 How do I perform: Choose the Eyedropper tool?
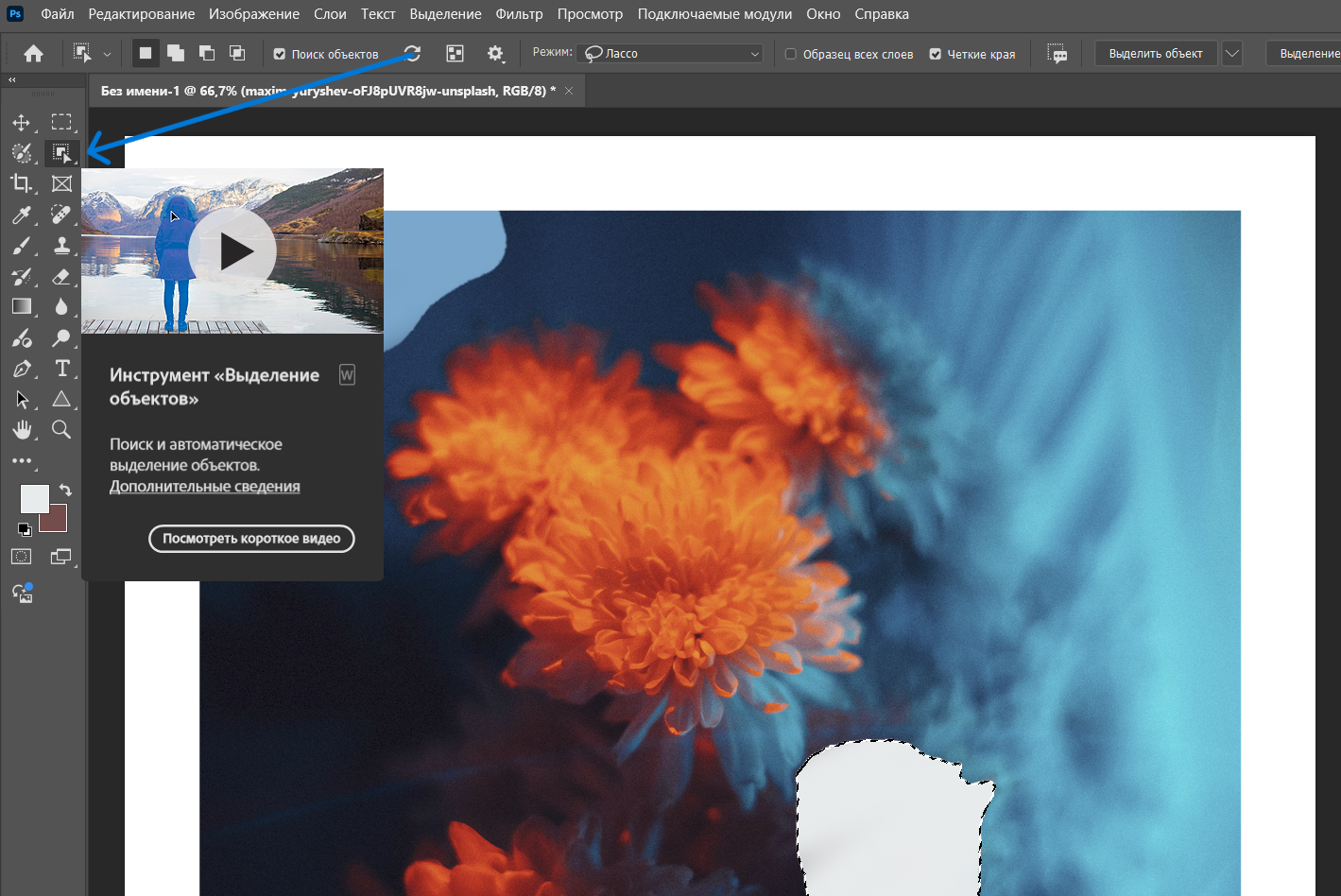21,215
